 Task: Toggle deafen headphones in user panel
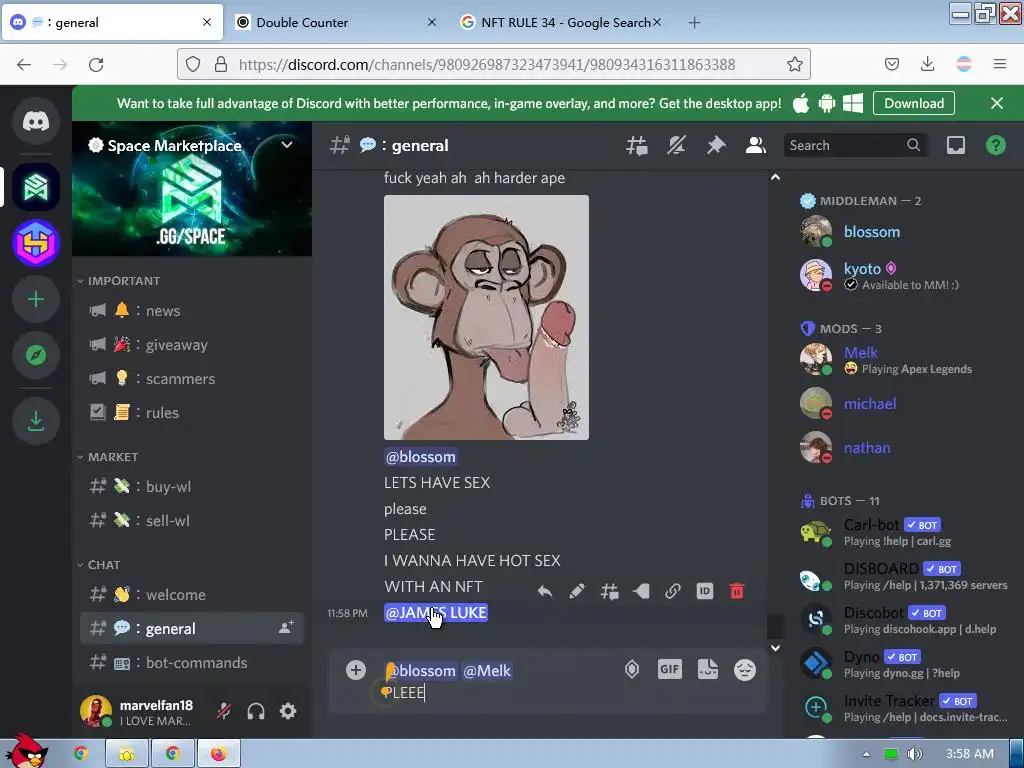(x=256, y=711)
